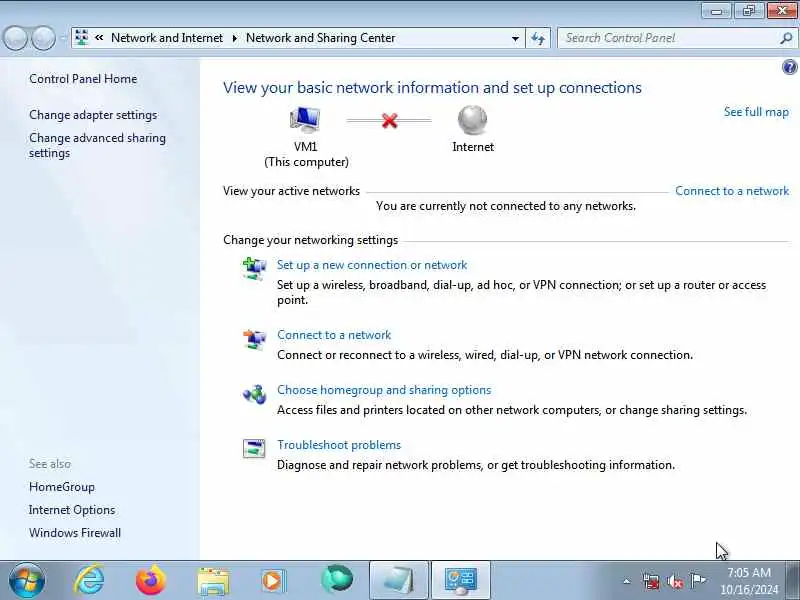Click See full map link
800x600 pixels.
756,112
